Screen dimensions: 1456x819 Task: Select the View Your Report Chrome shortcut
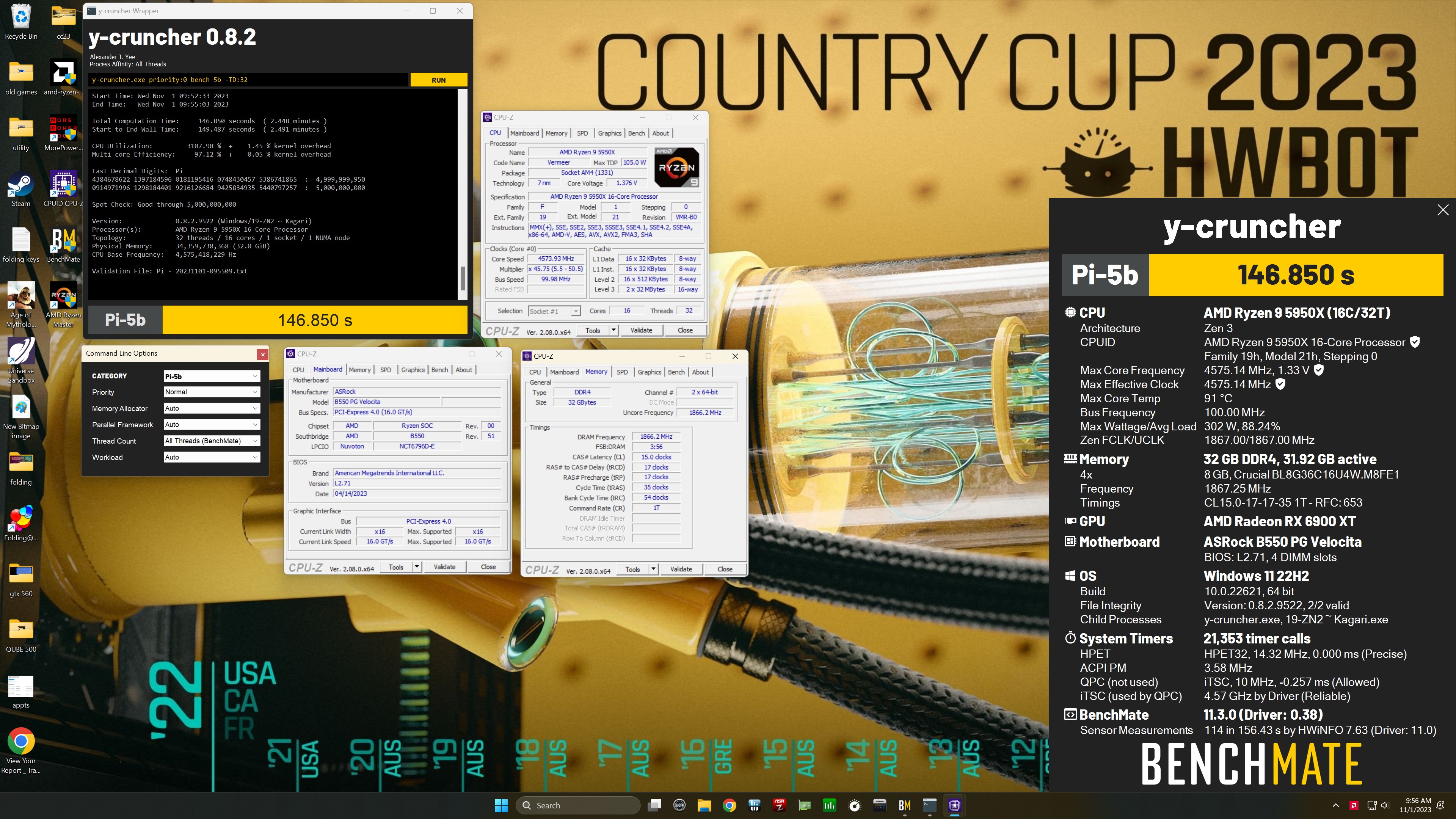[21, 751]
